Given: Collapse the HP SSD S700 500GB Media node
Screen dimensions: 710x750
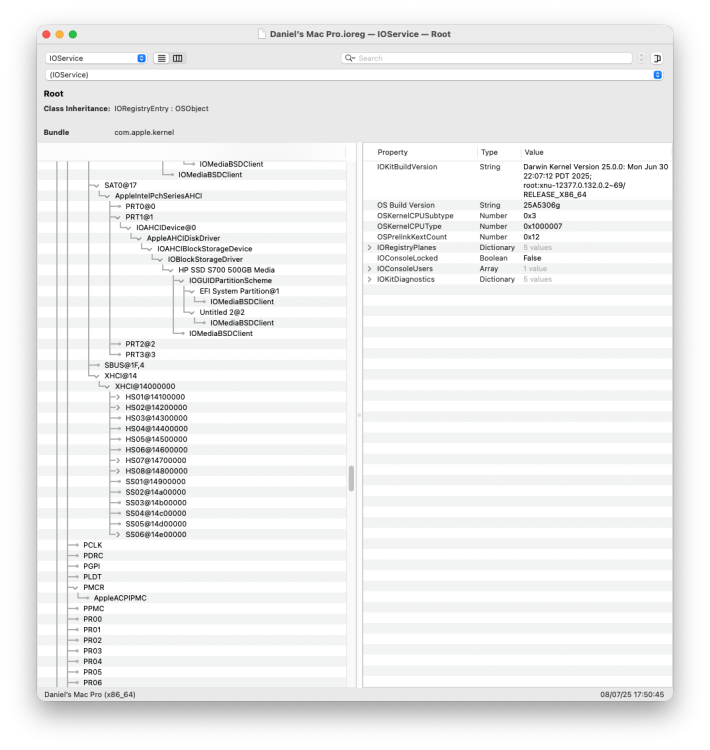Looking at the screenshot, I should tap(171, 270).
